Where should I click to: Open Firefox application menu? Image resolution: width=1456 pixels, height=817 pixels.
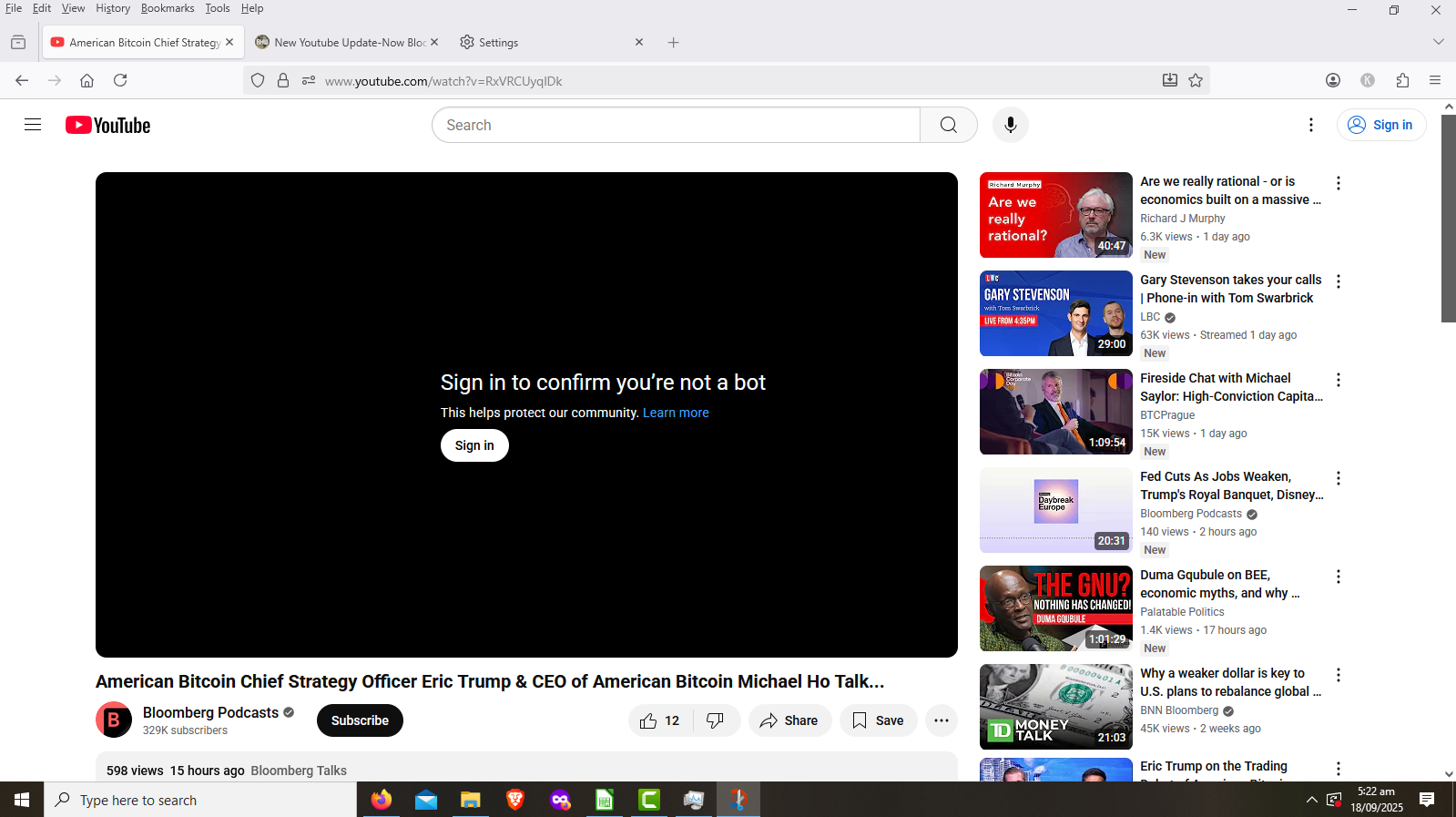[x=1435, y=80]
